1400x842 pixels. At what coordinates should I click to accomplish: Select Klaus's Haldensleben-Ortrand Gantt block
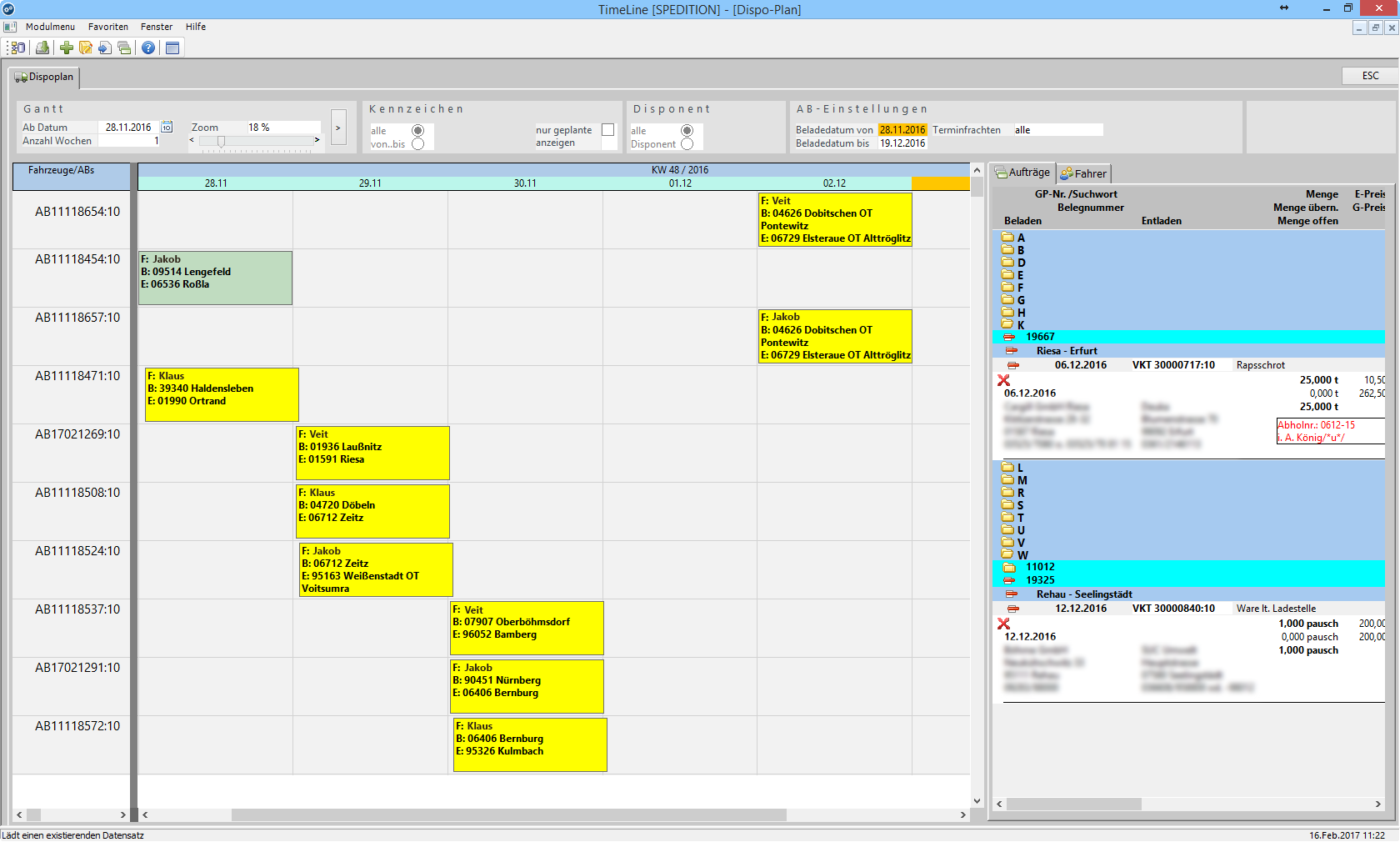coord(222,394)
